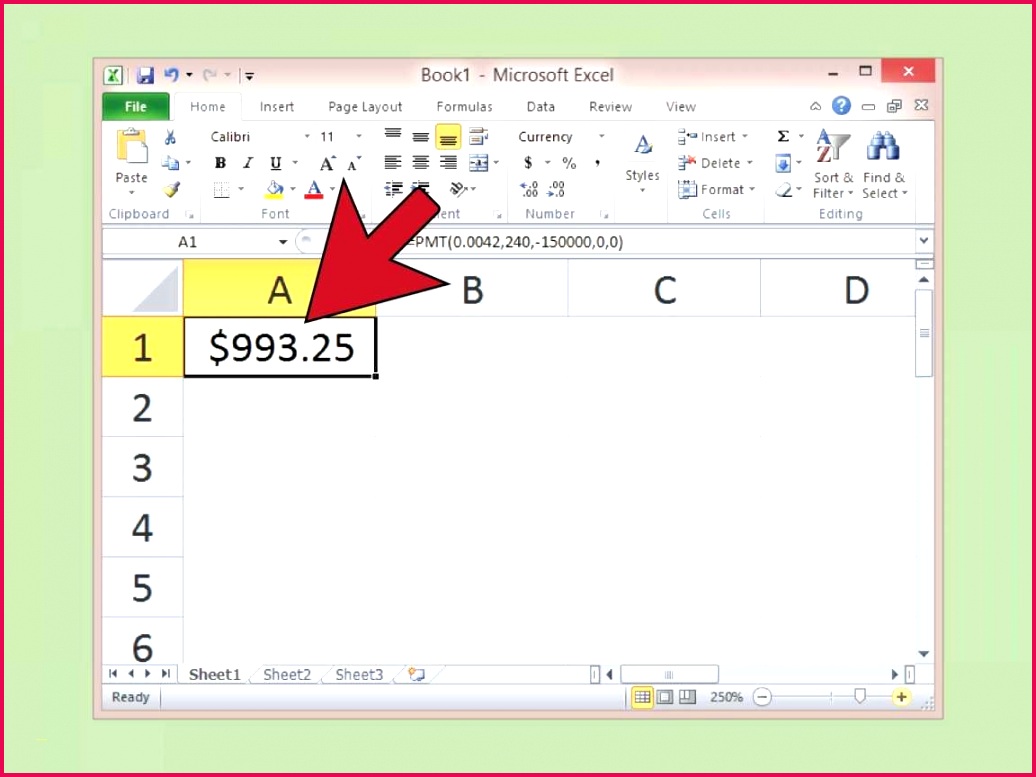1036x777 pixels.
Task: Click the Font Color red swatch
Action: 313,189
